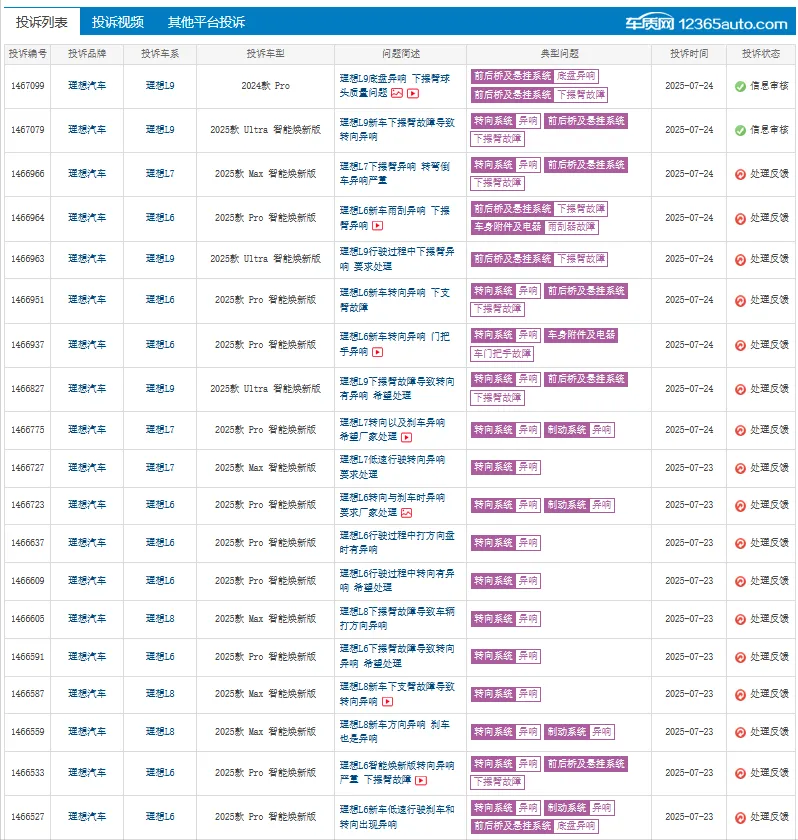The width and height of the screenshot is (798, 840).
Task: Click red 处理反馈 status icon for 1466951
Action: point(740,301)
